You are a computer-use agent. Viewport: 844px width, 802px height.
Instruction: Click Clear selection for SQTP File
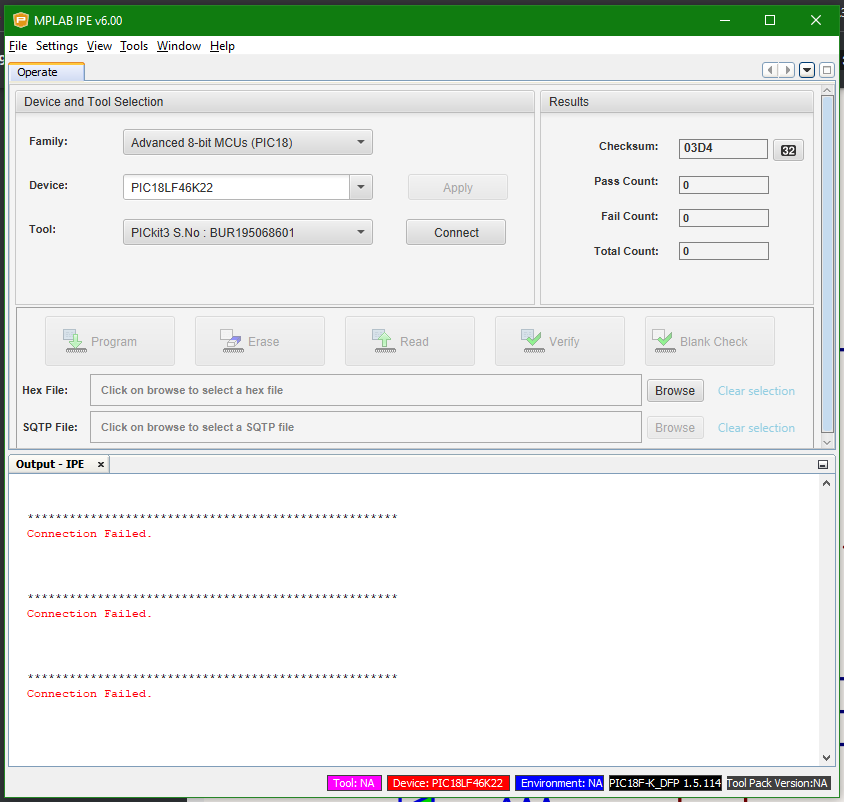756,427
